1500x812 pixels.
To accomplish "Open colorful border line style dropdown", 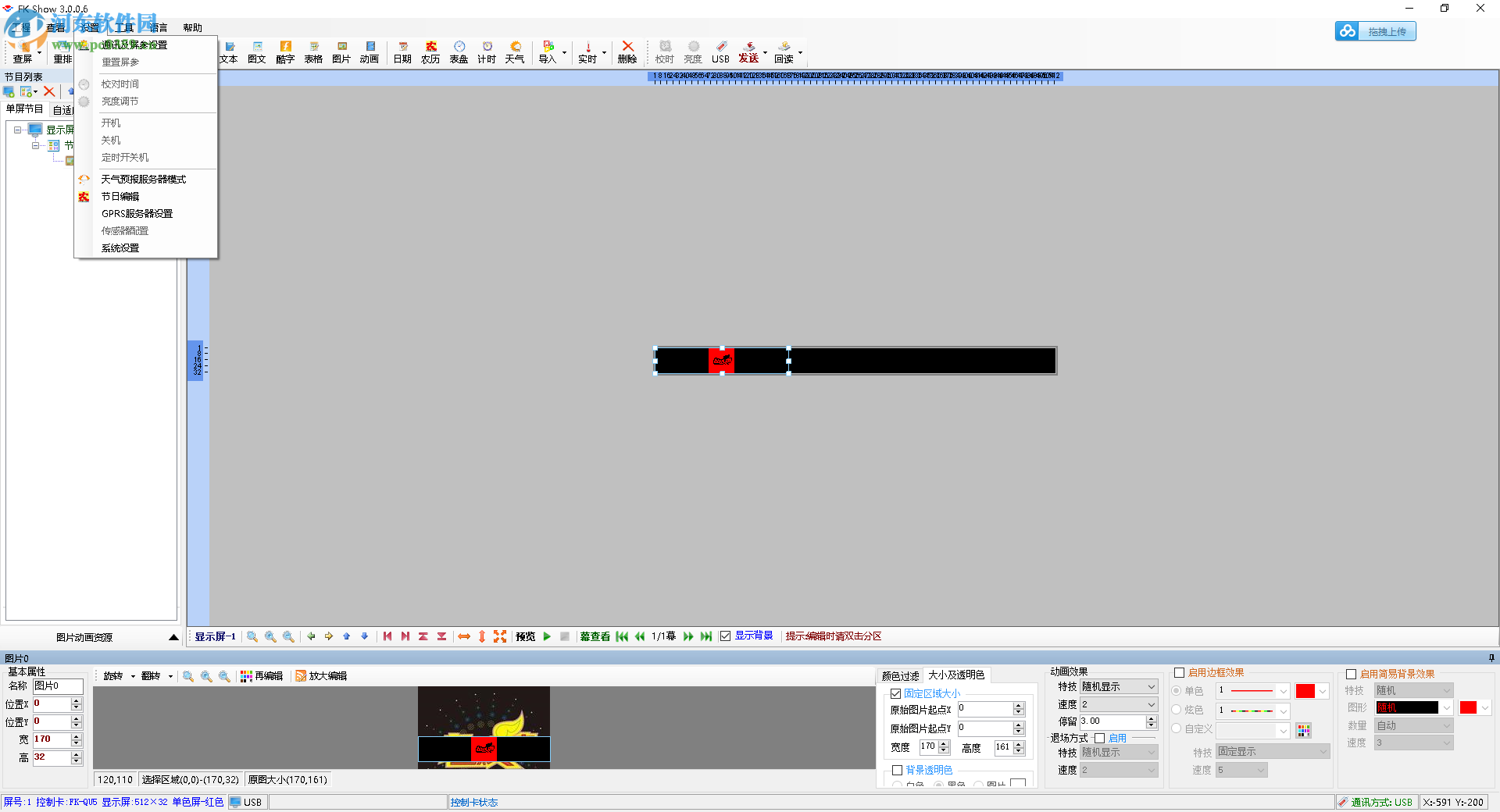I will tap(1253, 710).
